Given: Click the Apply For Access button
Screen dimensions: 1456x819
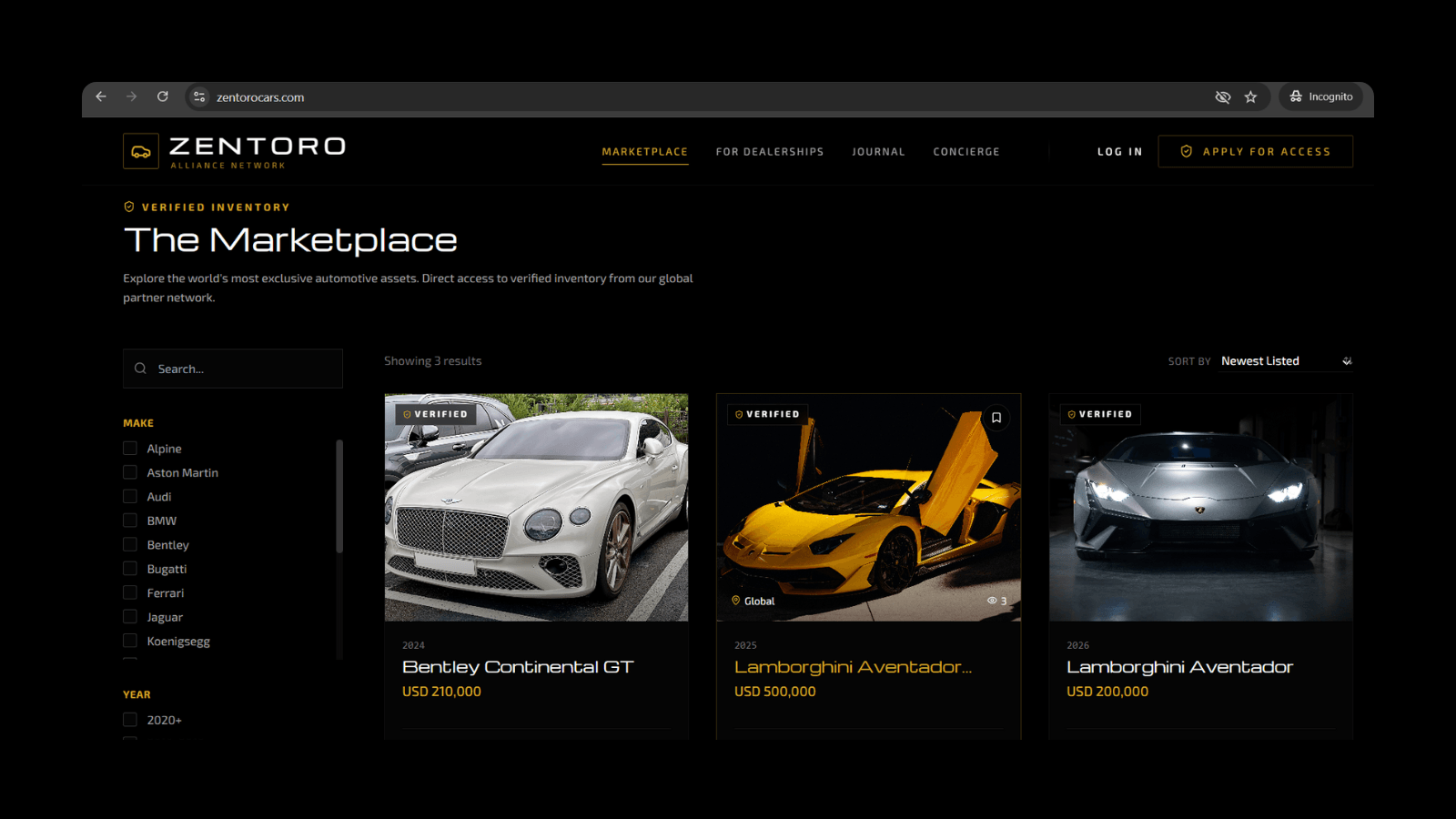Looking at the screenshot, I should click(x=1255, y=152).
